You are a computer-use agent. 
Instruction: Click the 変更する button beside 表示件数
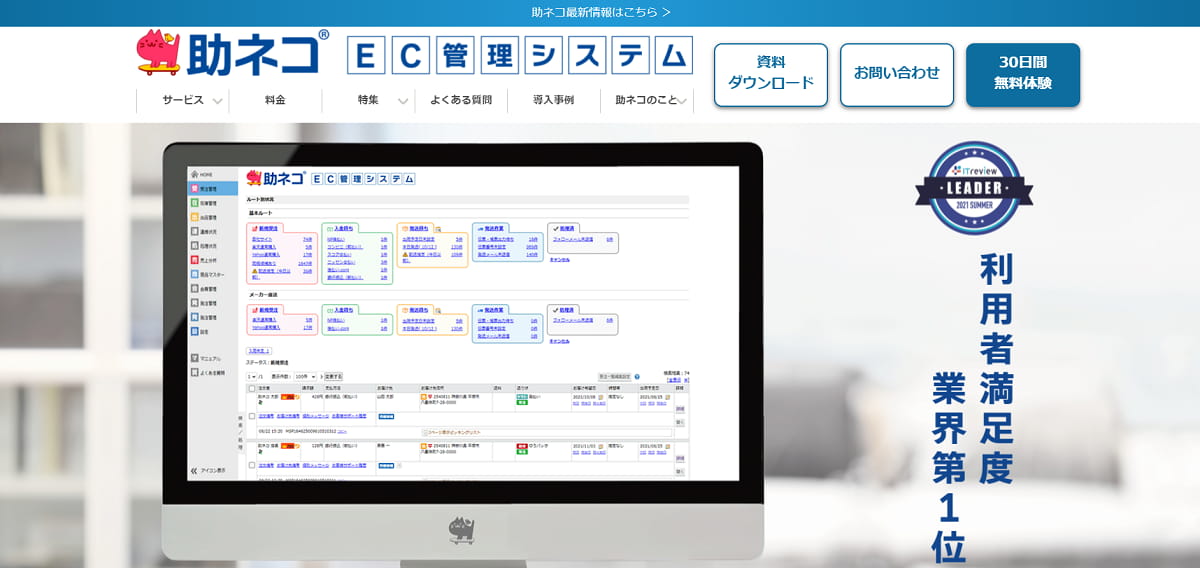coord(333,376)
